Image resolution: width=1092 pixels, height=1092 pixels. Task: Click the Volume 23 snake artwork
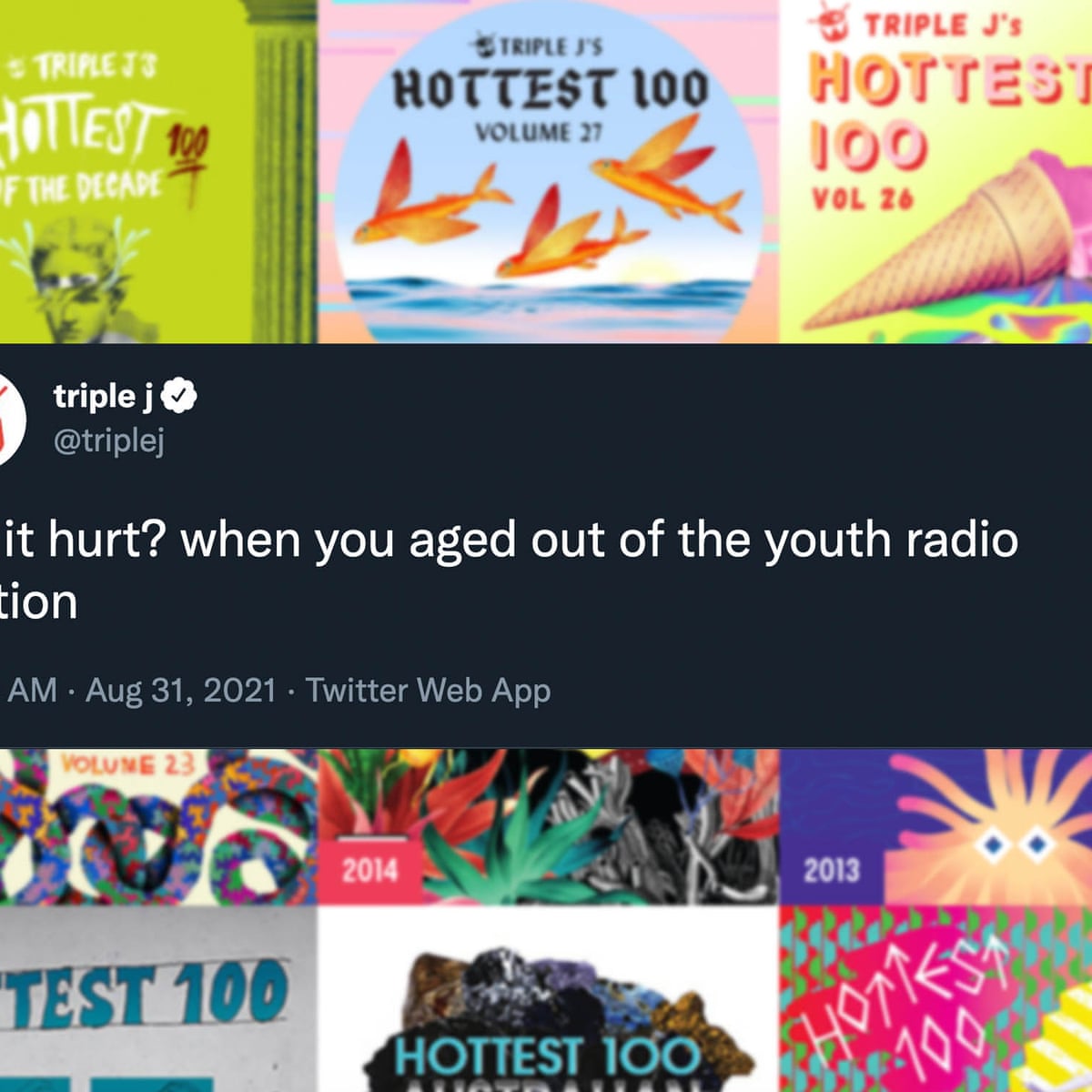157,826
